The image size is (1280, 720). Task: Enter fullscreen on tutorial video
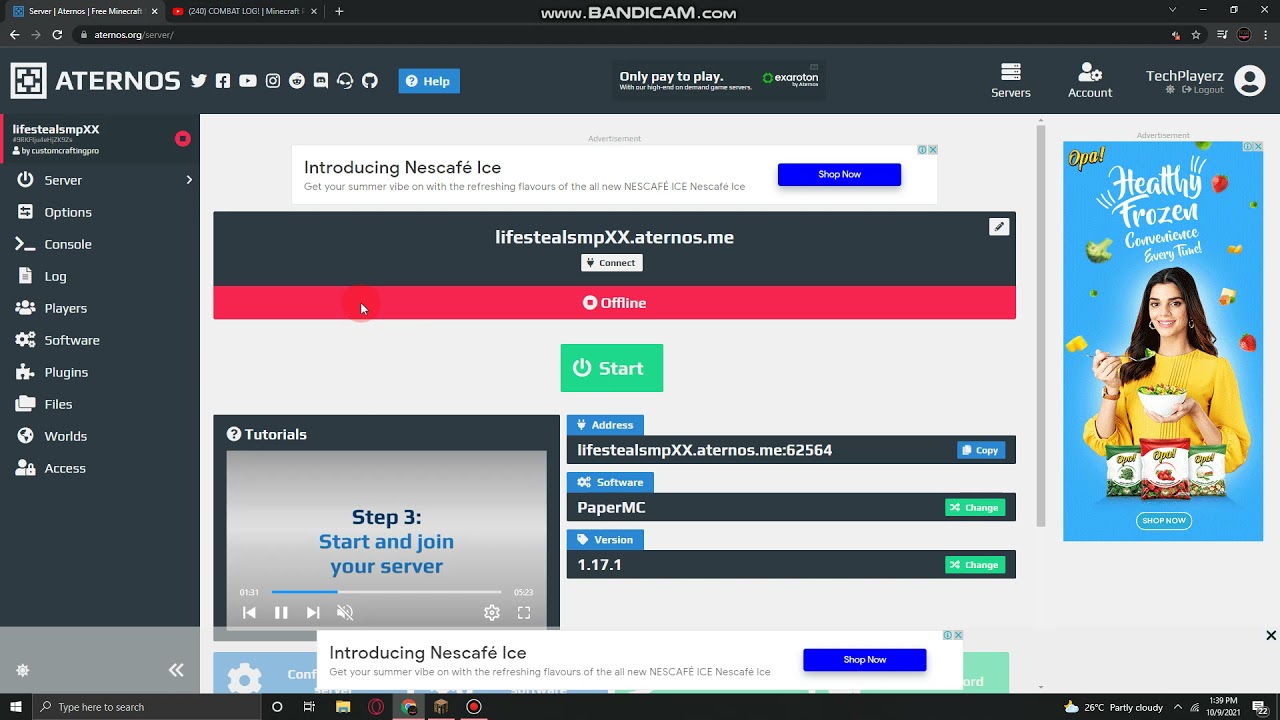click(524, 613)
